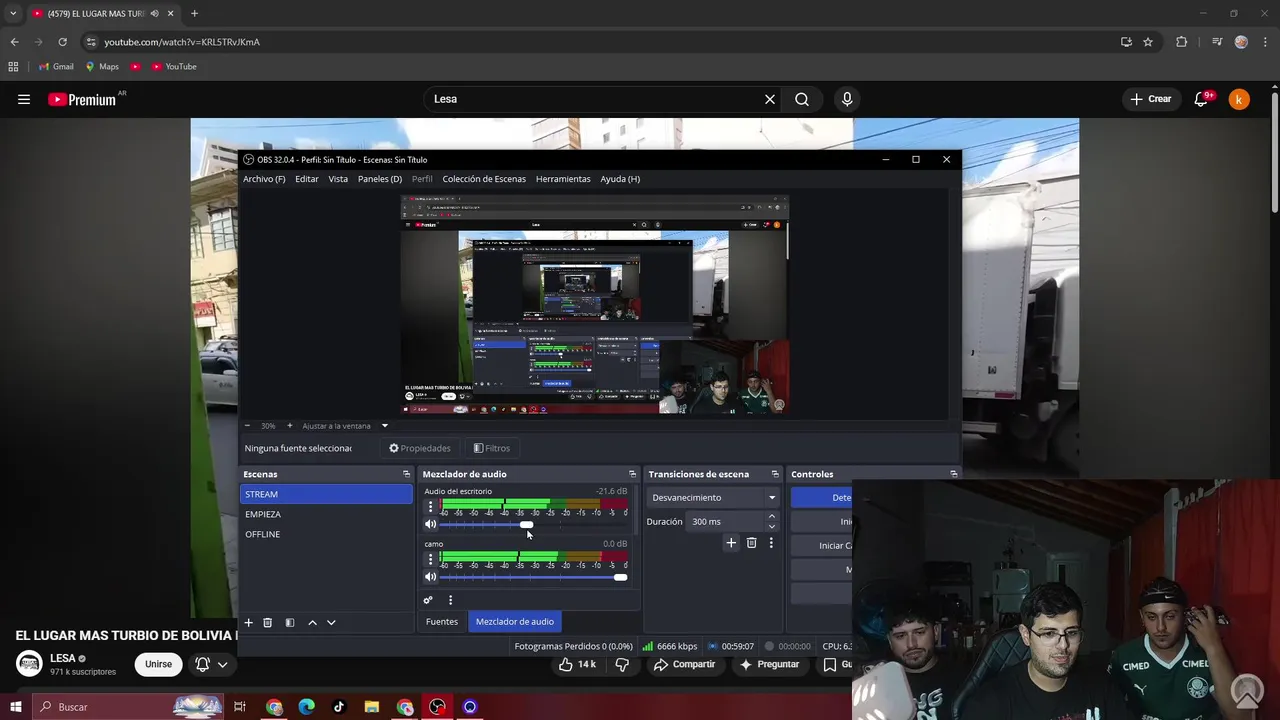Move scene up with the up arrow
Screen dimensions: 1280x720
pos(312,622)
